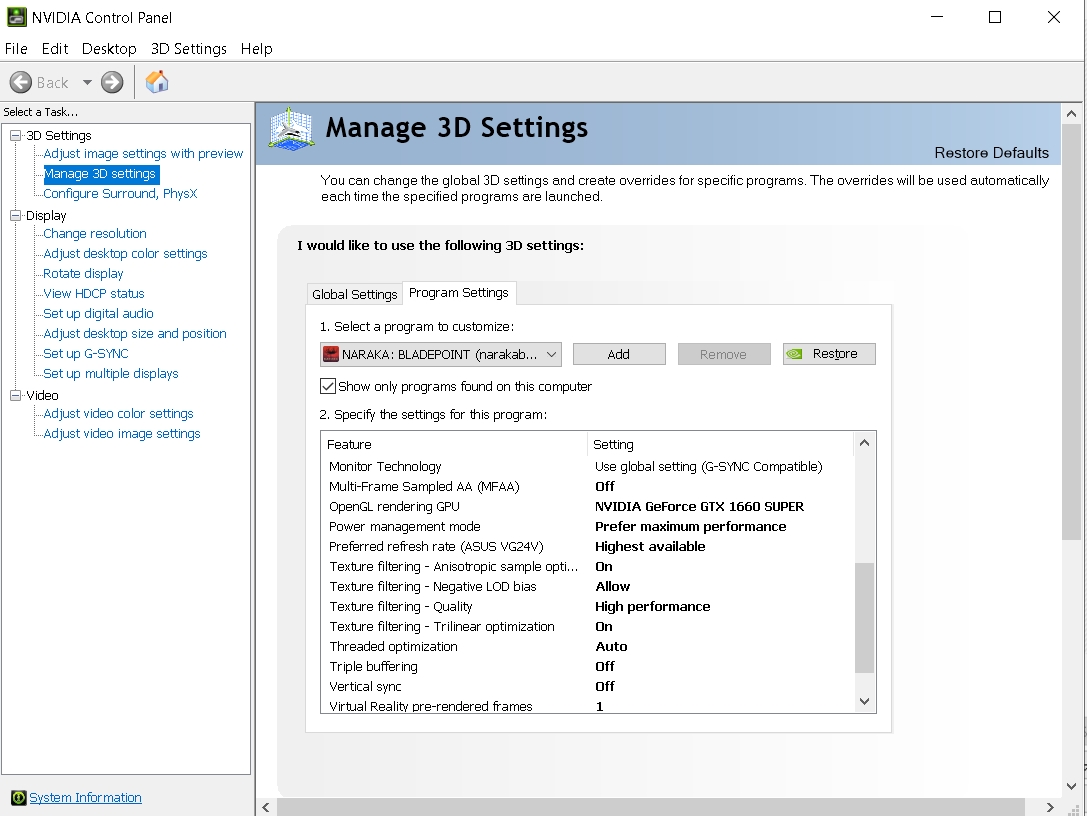Screen dimensions: 1087x816
Task: Open the Help menu
Action: (256, 49)
